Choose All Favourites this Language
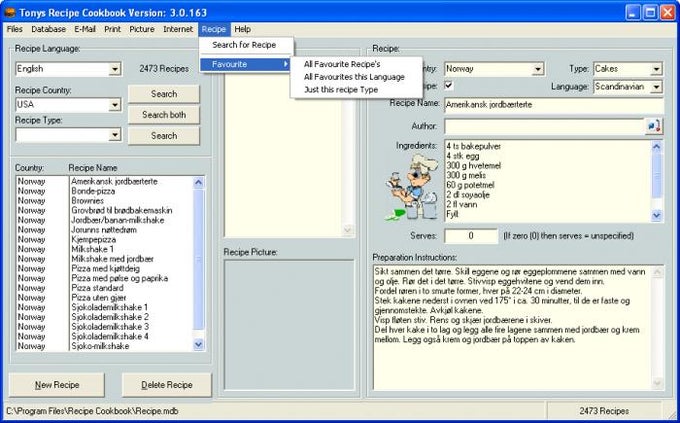This screenshot has height=423, width=680. (x=356, y=77)
